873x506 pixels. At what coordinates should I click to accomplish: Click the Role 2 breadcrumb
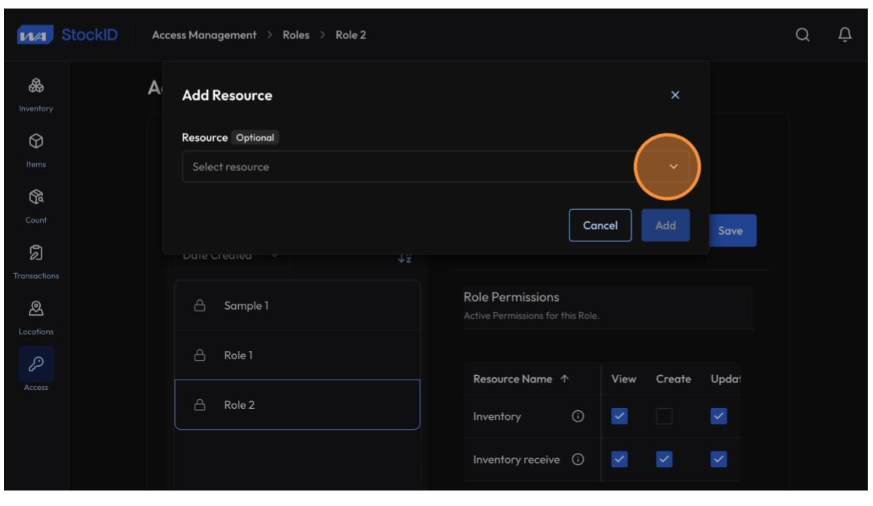click(x=351, y=35)
